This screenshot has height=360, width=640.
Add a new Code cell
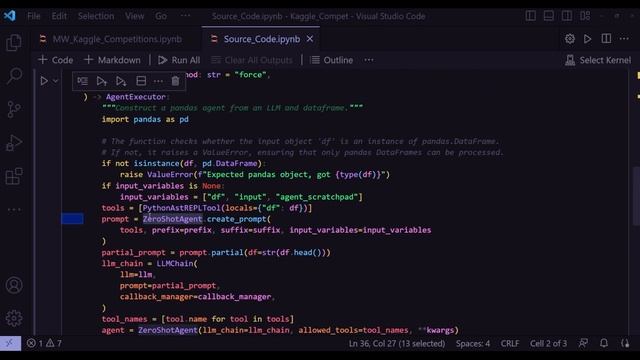[56, 60]
